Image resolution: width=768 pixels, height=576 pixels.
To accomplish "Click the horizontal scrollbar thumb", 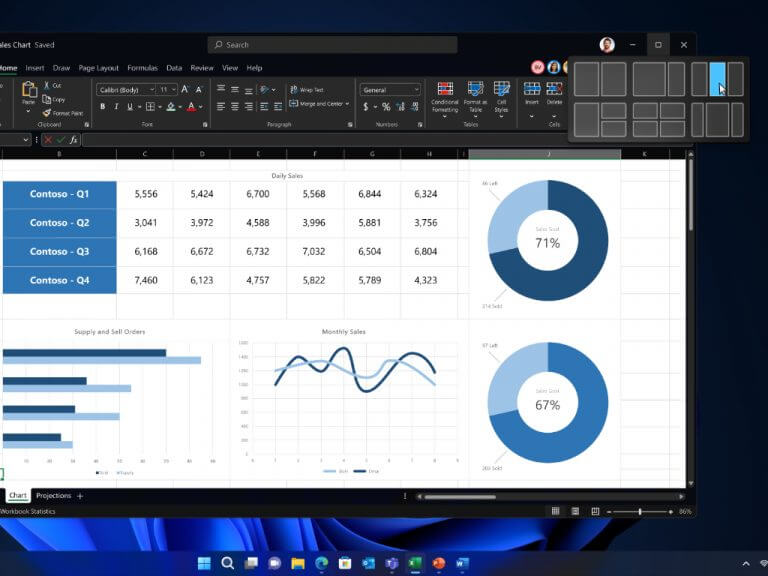I will point(460,497).
